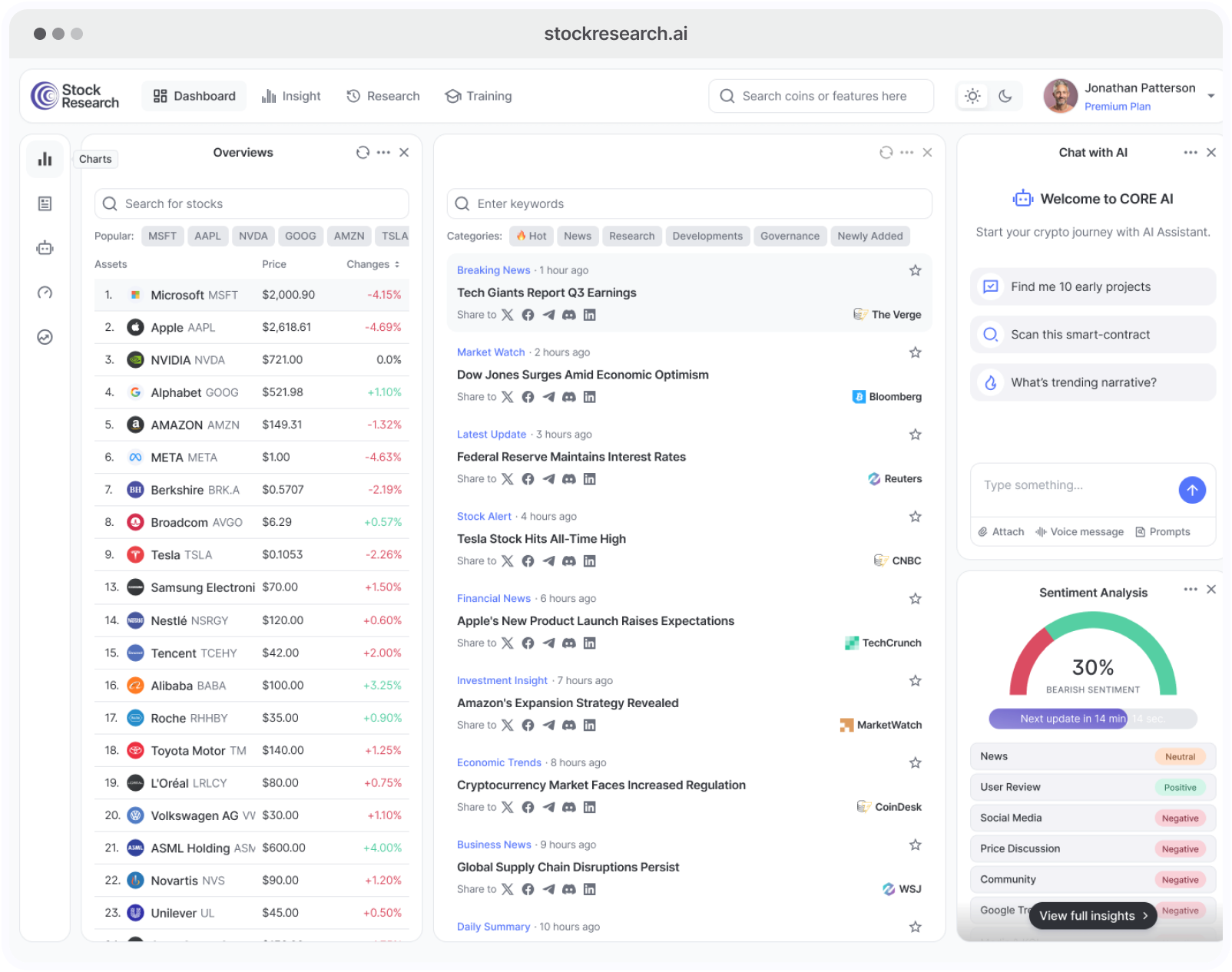Share Tech Giants article to X
The width and height of the screenshot is (1232, 972).
pyautogui.click(x=508, y=315)
